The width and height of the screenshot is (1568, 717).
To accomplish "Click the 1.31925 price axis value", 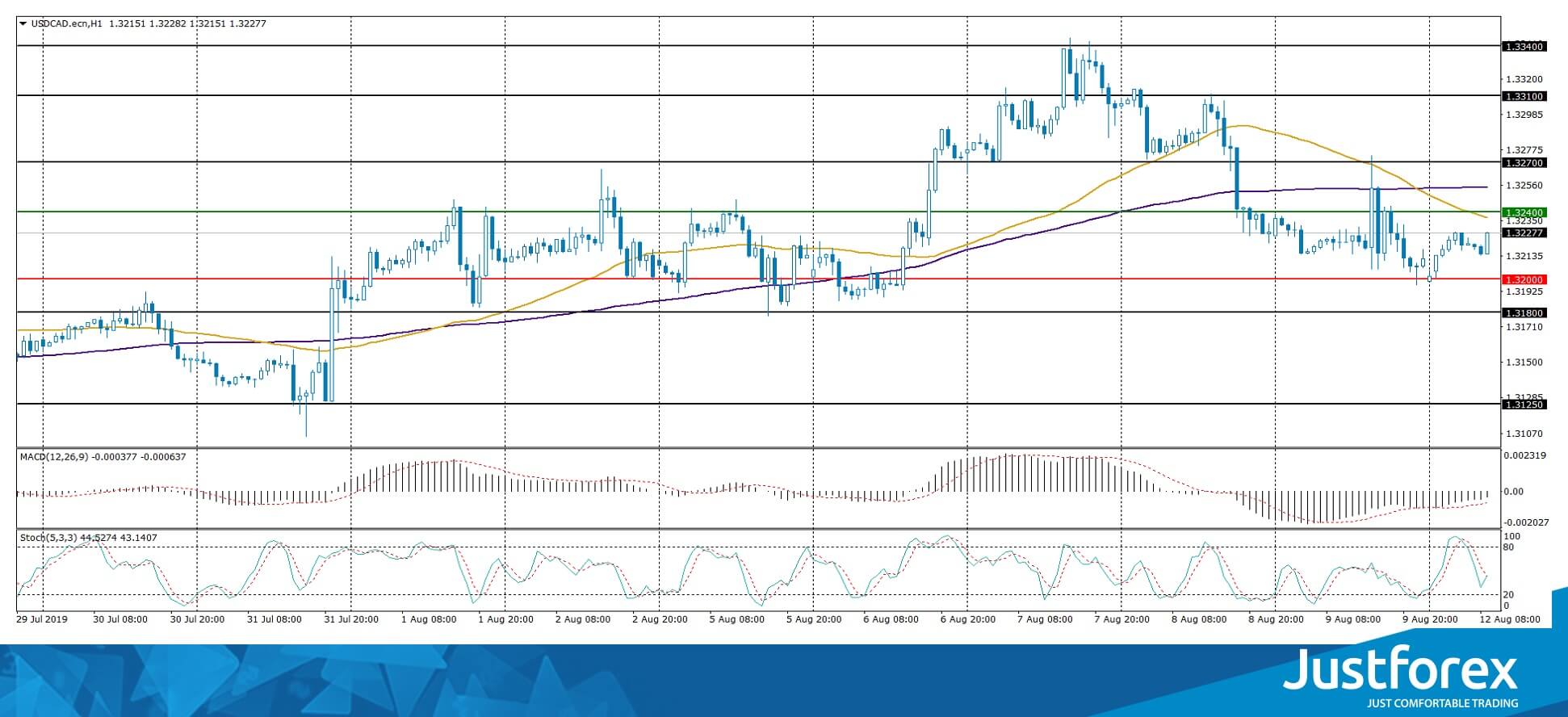I will pos(1524,291).
